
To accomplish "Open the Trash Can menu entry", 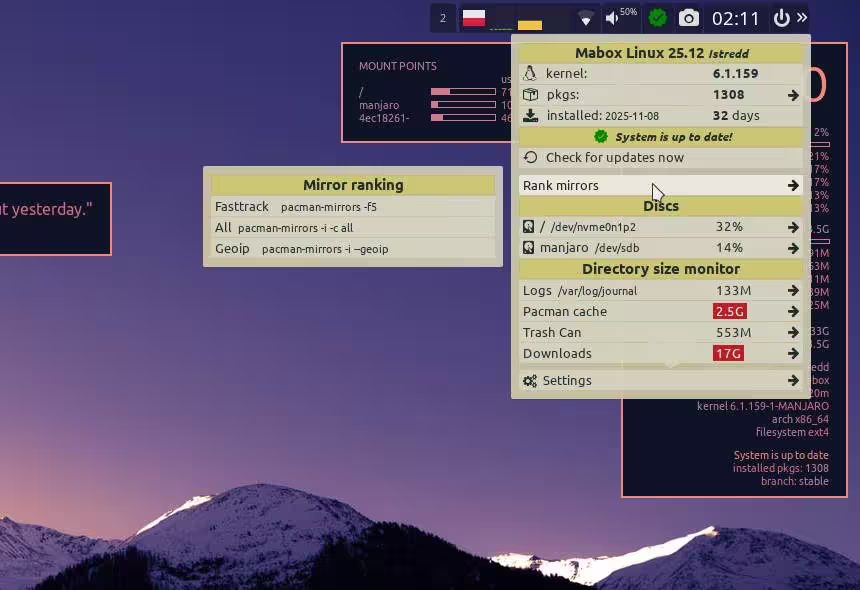I will tap(552, 333).
